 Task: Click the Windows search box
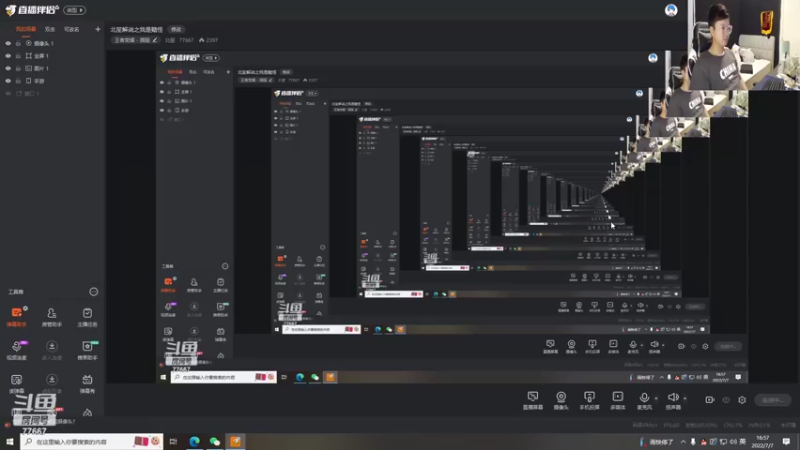tap(92, 441)
